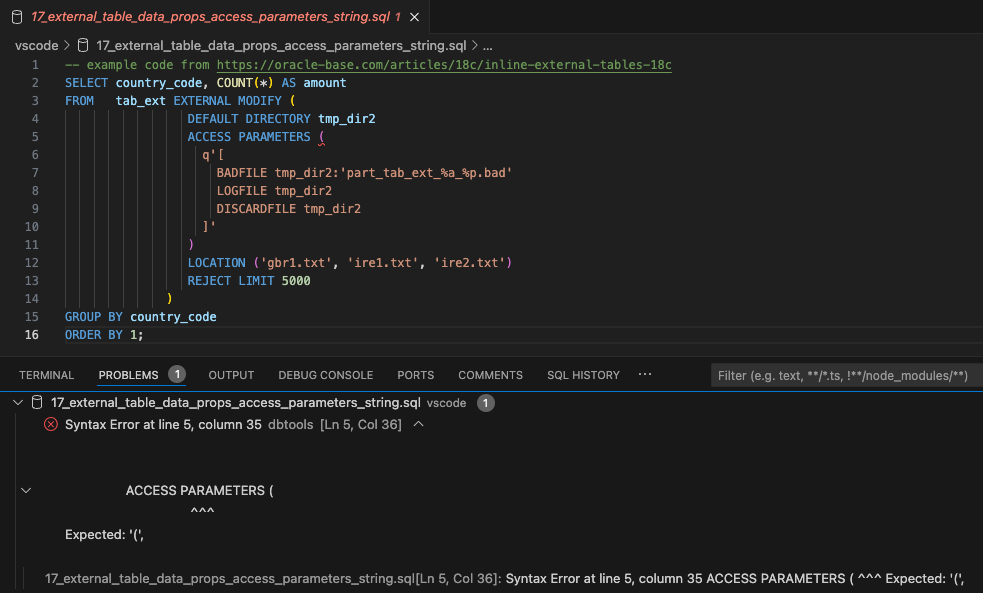Click the error count badge beside the file name
The image size is (983, 593).
click(x=486, y=403)
